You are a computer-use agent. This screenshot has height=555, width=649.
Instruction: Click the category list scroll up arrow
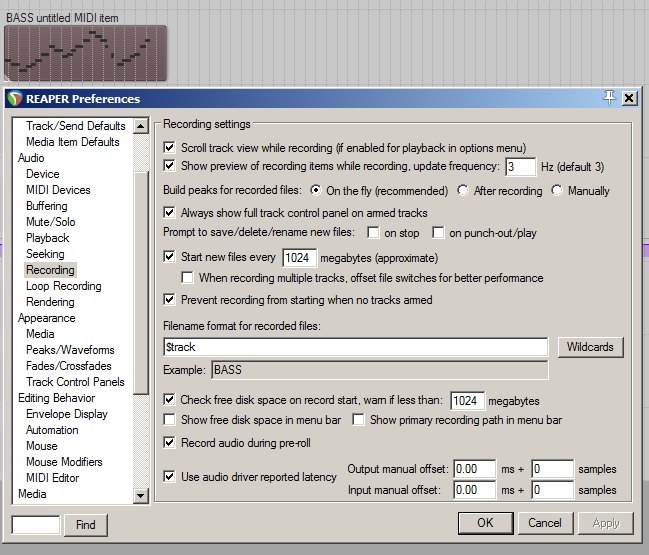(141, 125)
